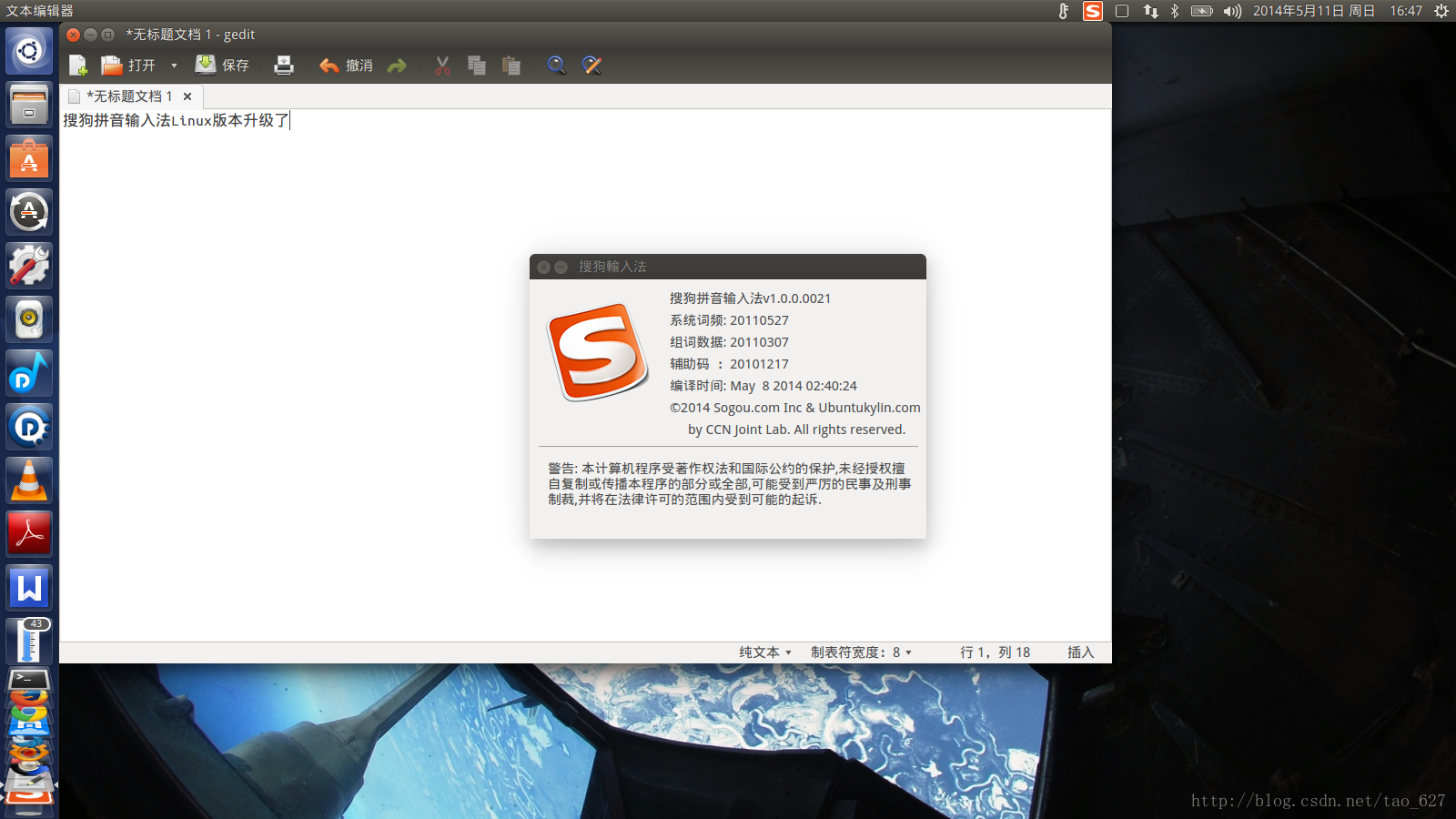
Task: Open the Files manager in the launcher
Action: pyautogui.click(x=29, y=105)
